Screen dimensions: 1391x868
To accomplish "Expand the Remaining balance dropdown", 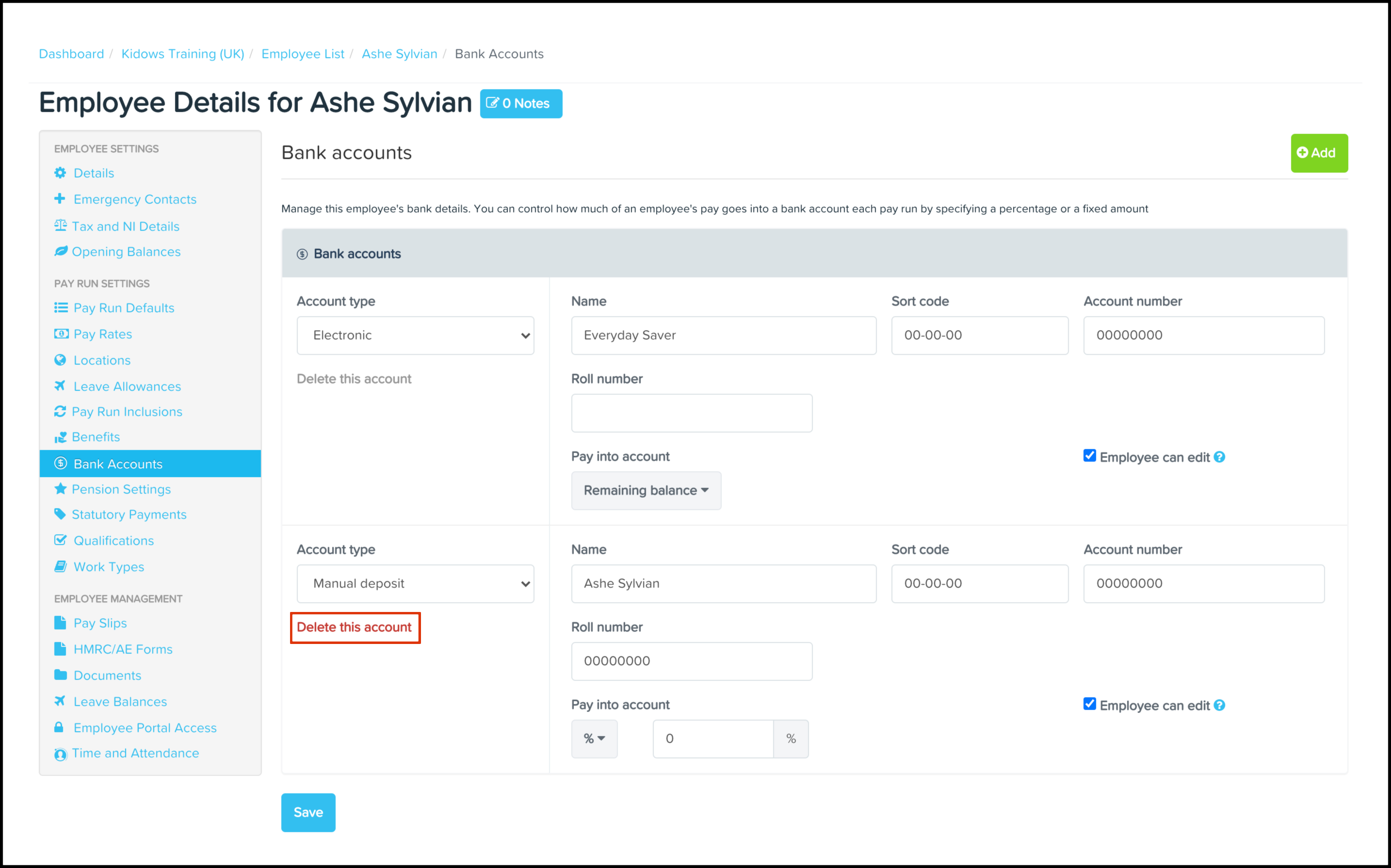I will [x=646, y=491].
